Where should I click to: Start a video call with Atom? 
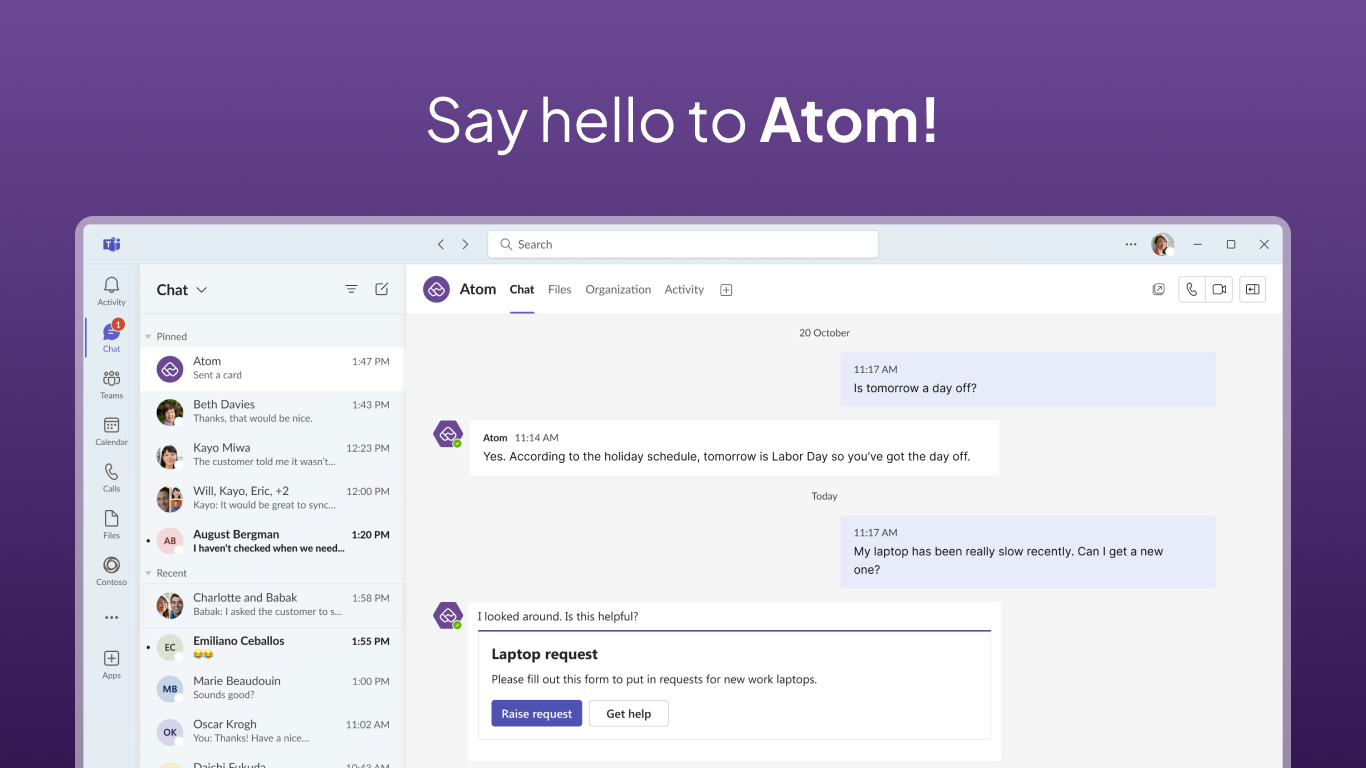point(1219,289)
